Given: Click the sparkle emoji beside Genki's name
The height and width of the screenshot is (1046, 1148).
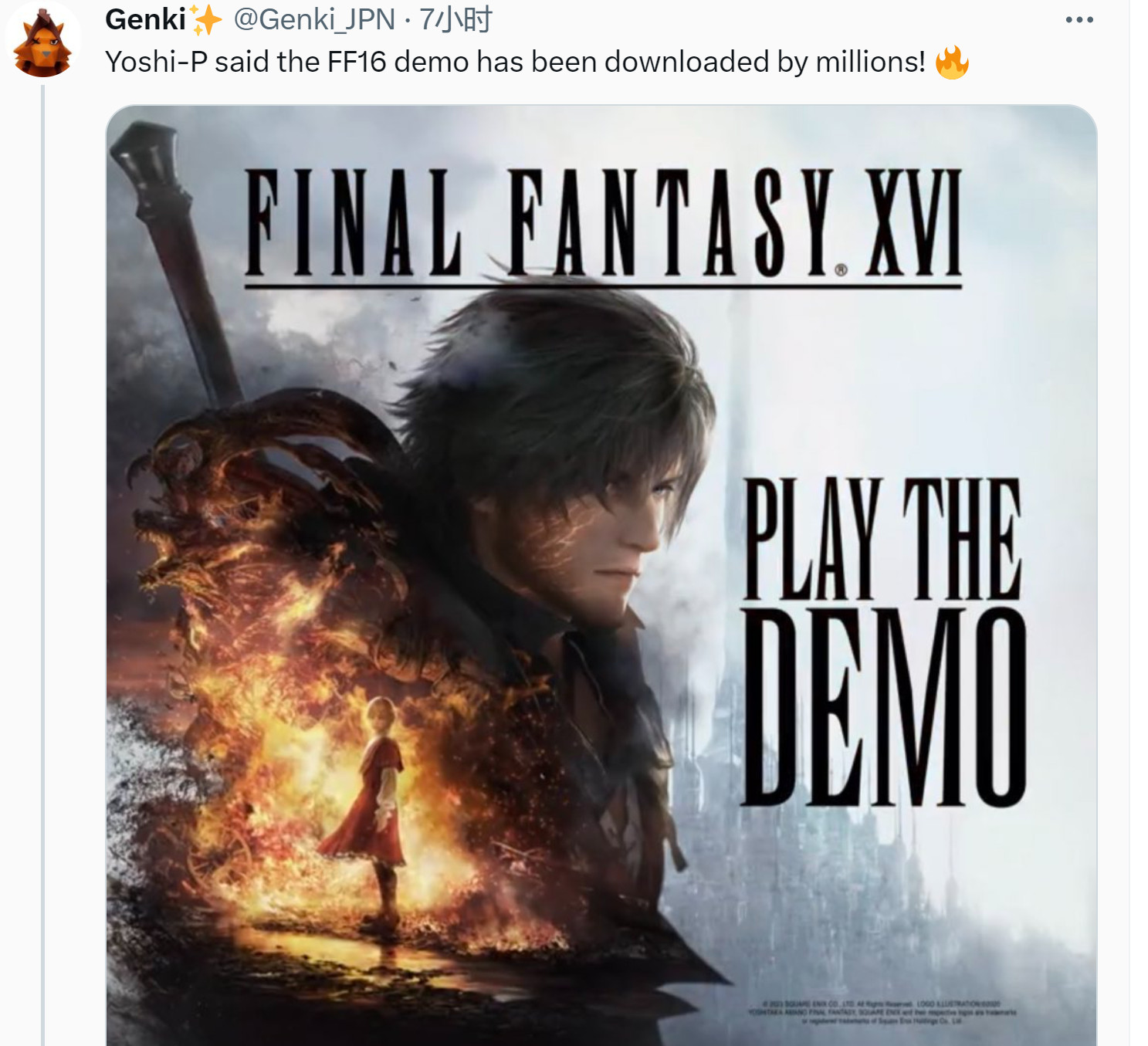Looking at the screenshot, I should coord(205,19).
